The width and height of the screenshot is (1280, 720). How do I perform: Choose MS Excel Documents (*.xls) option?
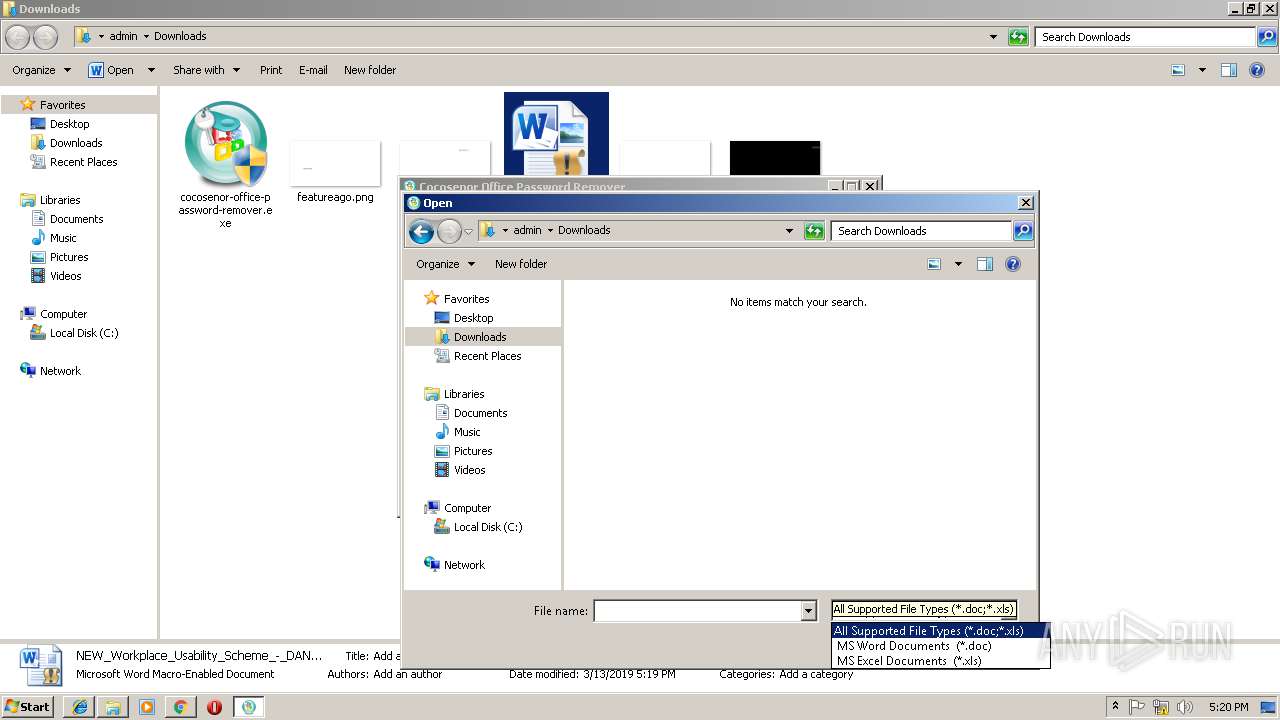click(x=941, y=661)
